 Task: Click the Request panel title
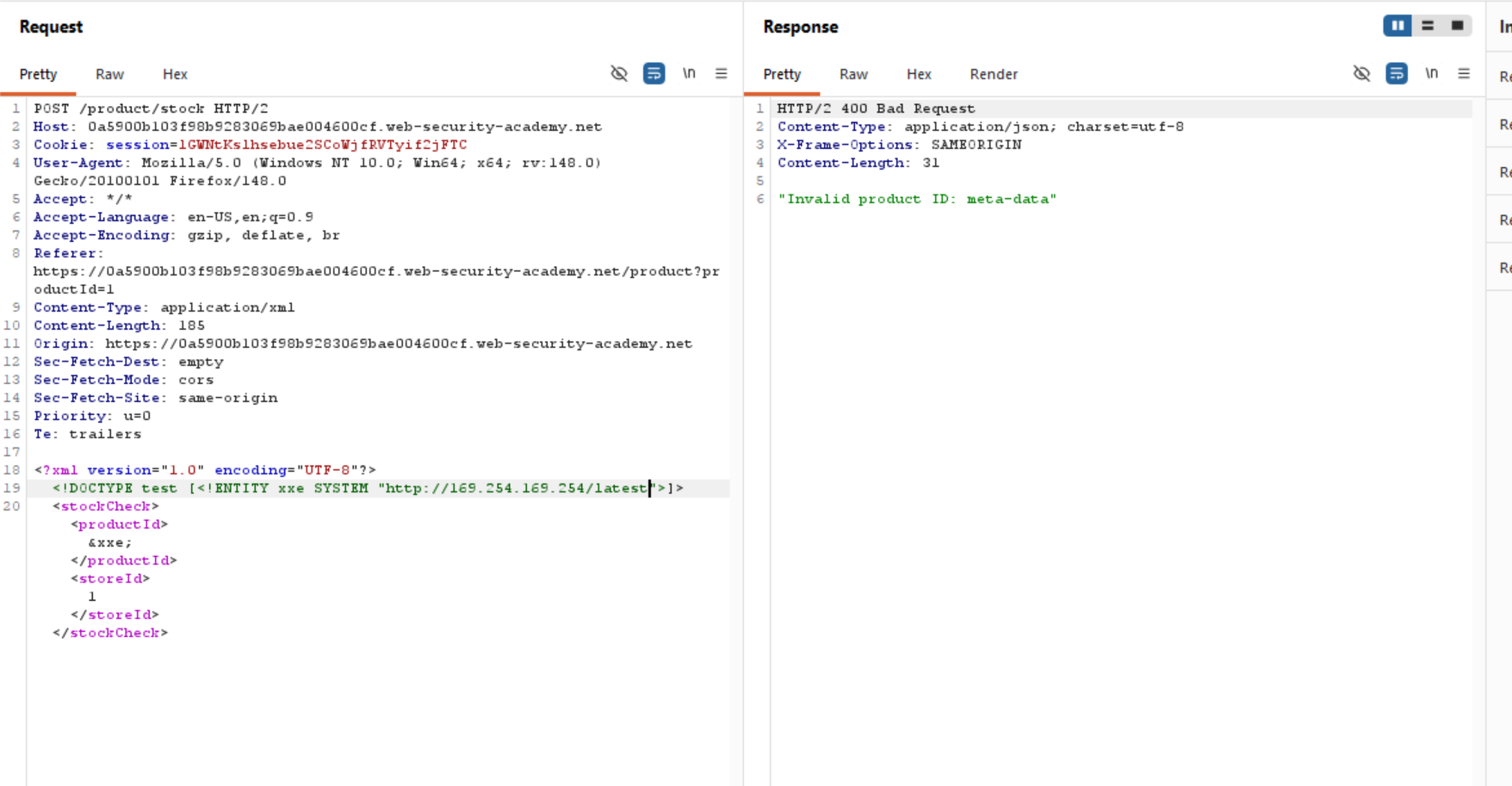pyautogui.click(x=51, y=27)
